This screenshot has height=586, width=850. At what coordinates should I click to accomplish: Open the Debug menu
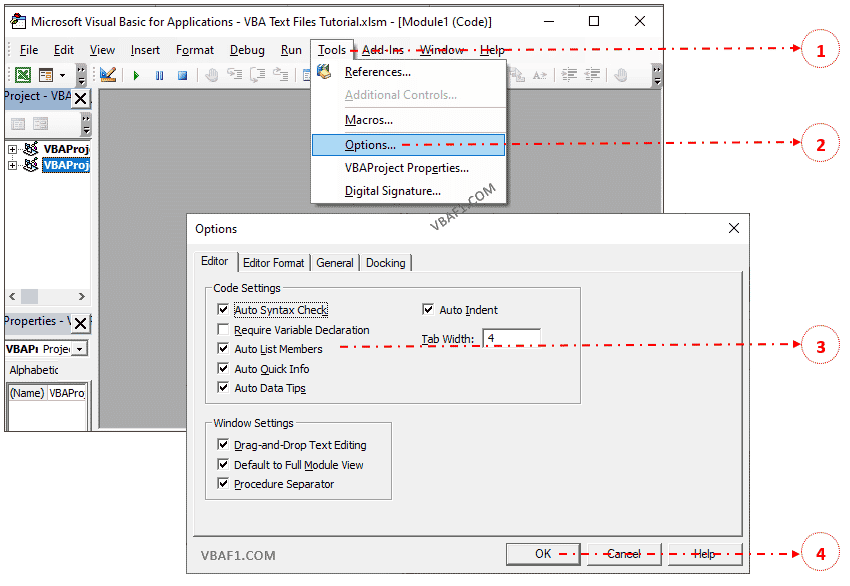pos(247,50)
